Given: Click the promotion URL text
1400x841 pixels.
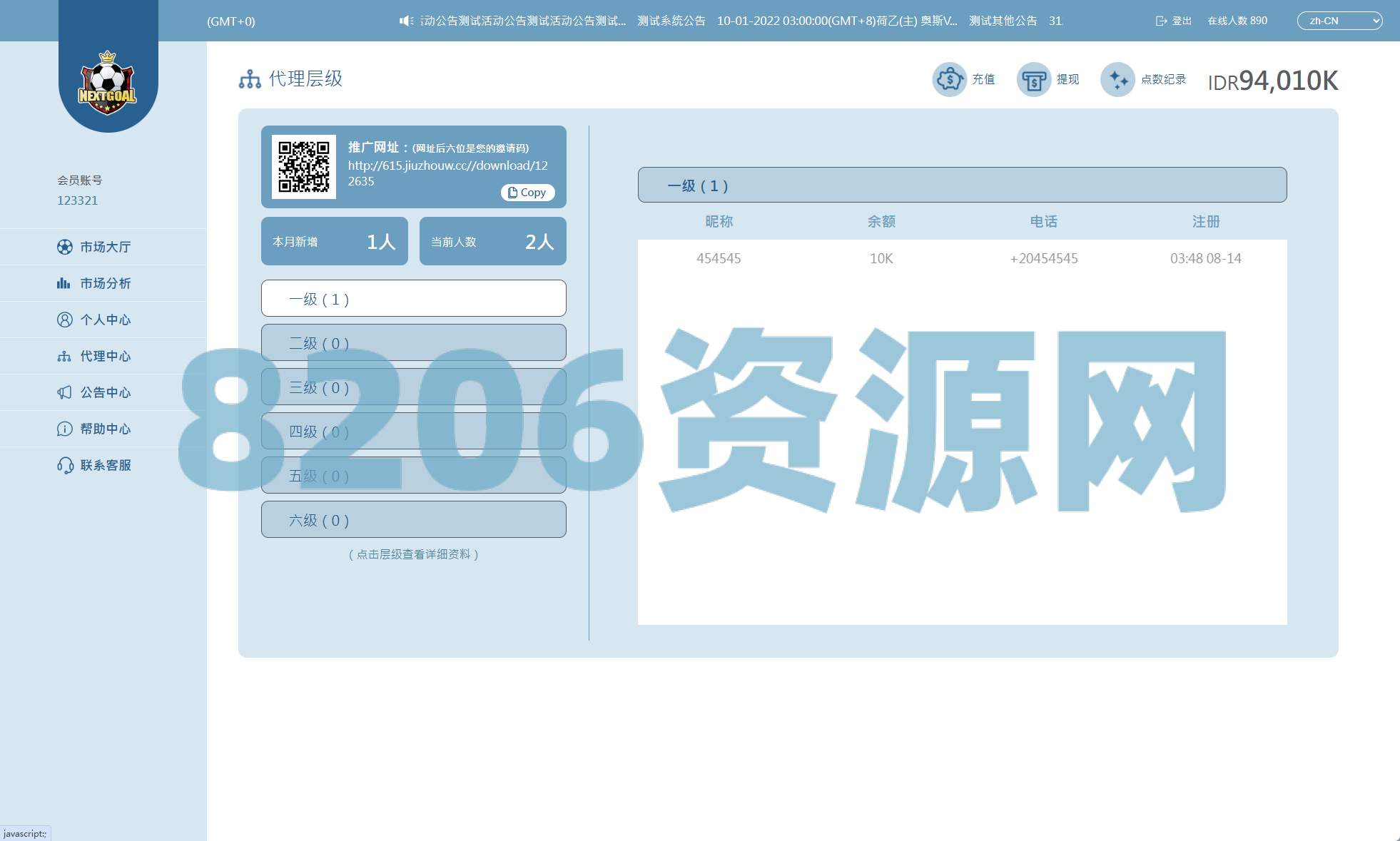Looking at the screenshot, I should 448,173.
